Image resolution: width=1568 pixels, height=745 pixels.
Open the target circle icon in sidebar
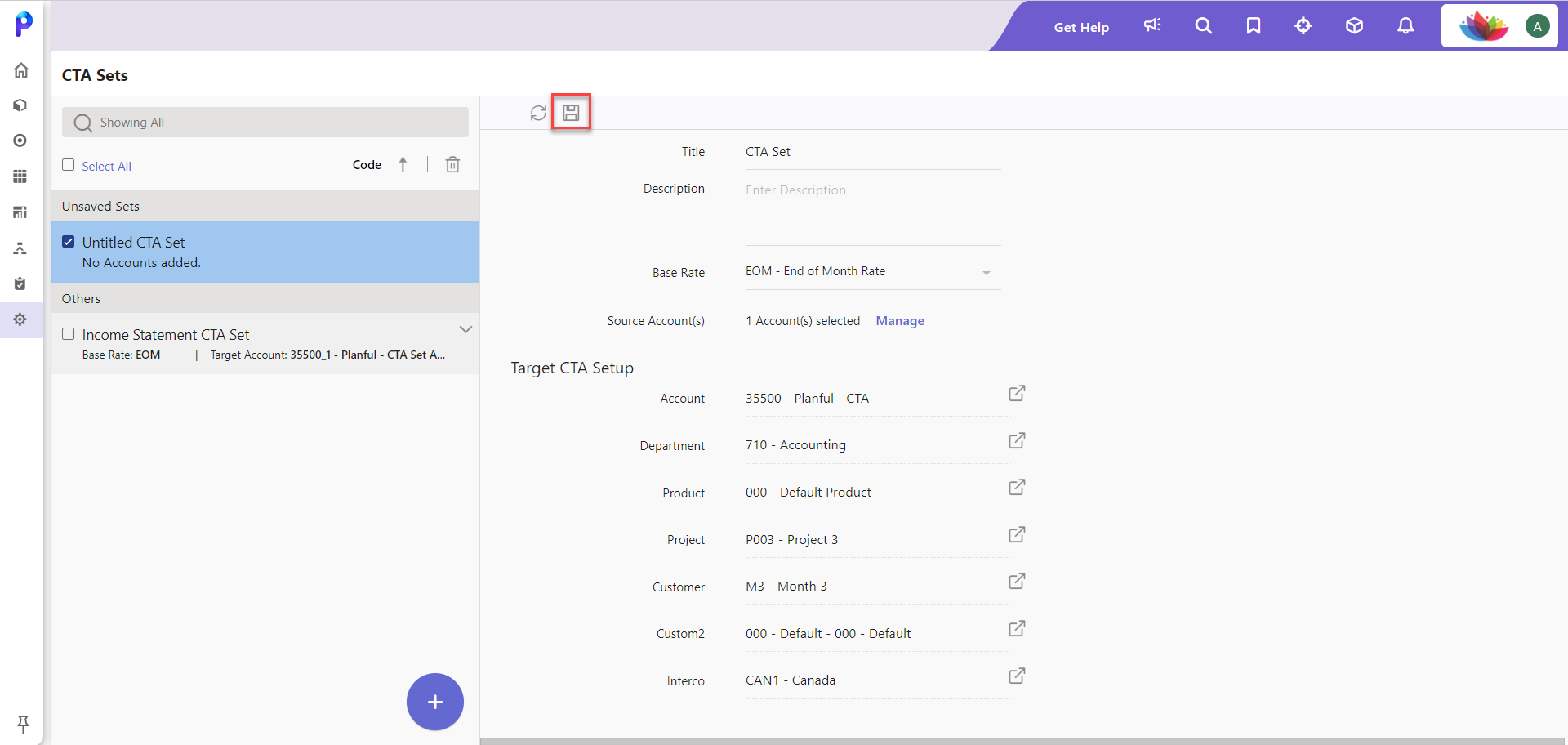[20, 141]
